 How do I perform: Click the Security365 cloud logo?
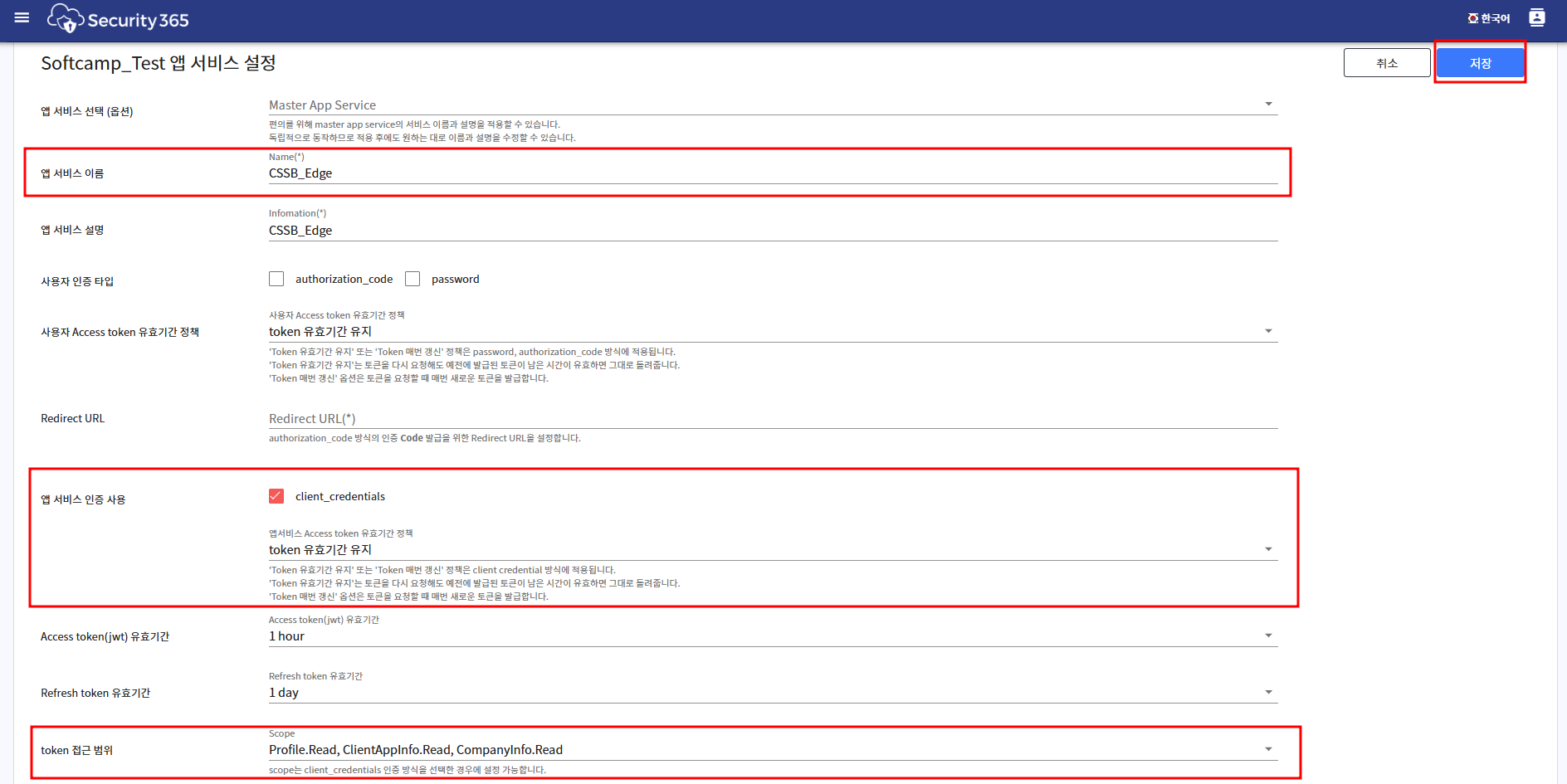[x=66, y=18]
